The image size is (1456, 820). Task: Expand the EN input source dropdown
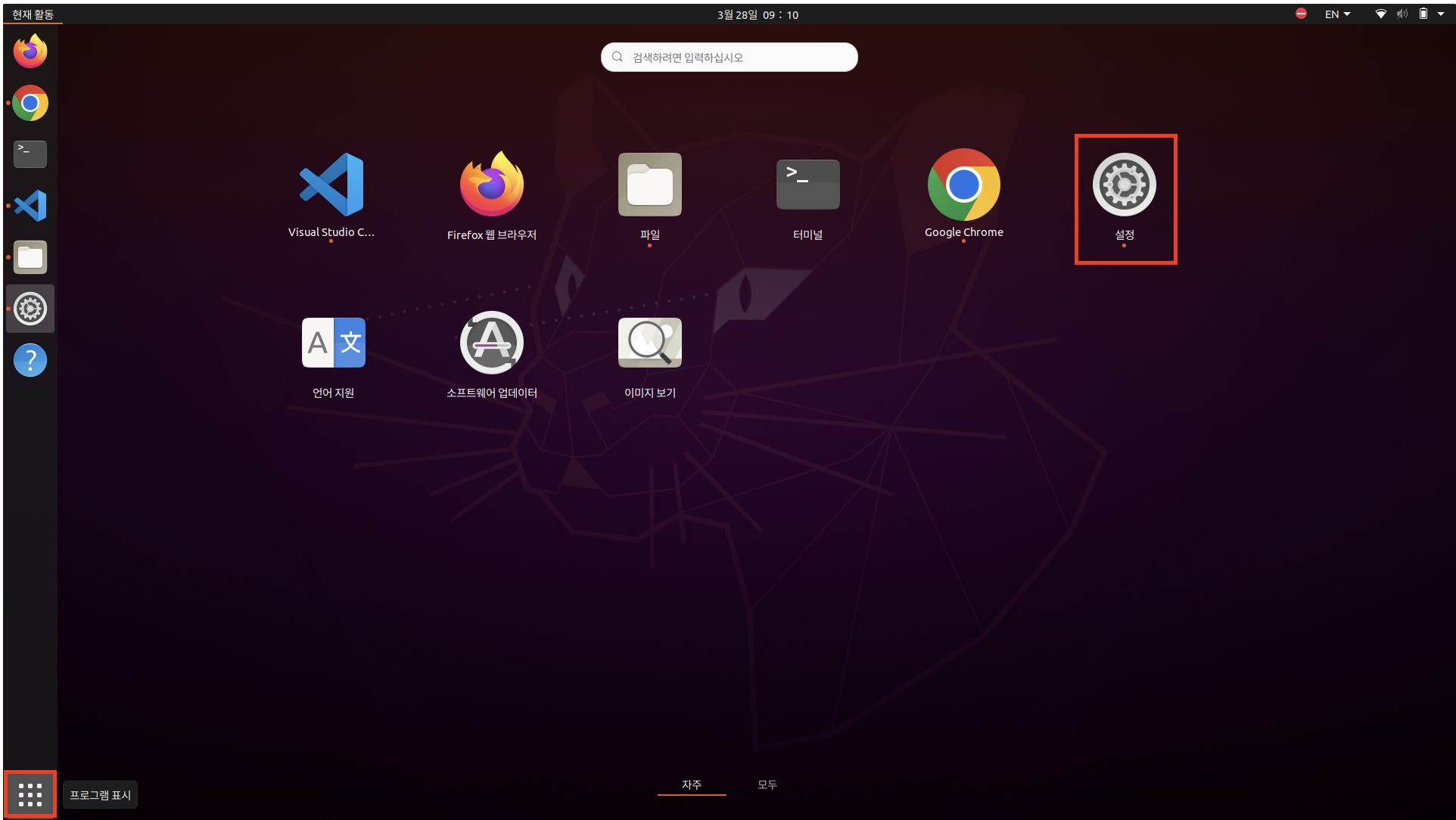[1337, 14]
